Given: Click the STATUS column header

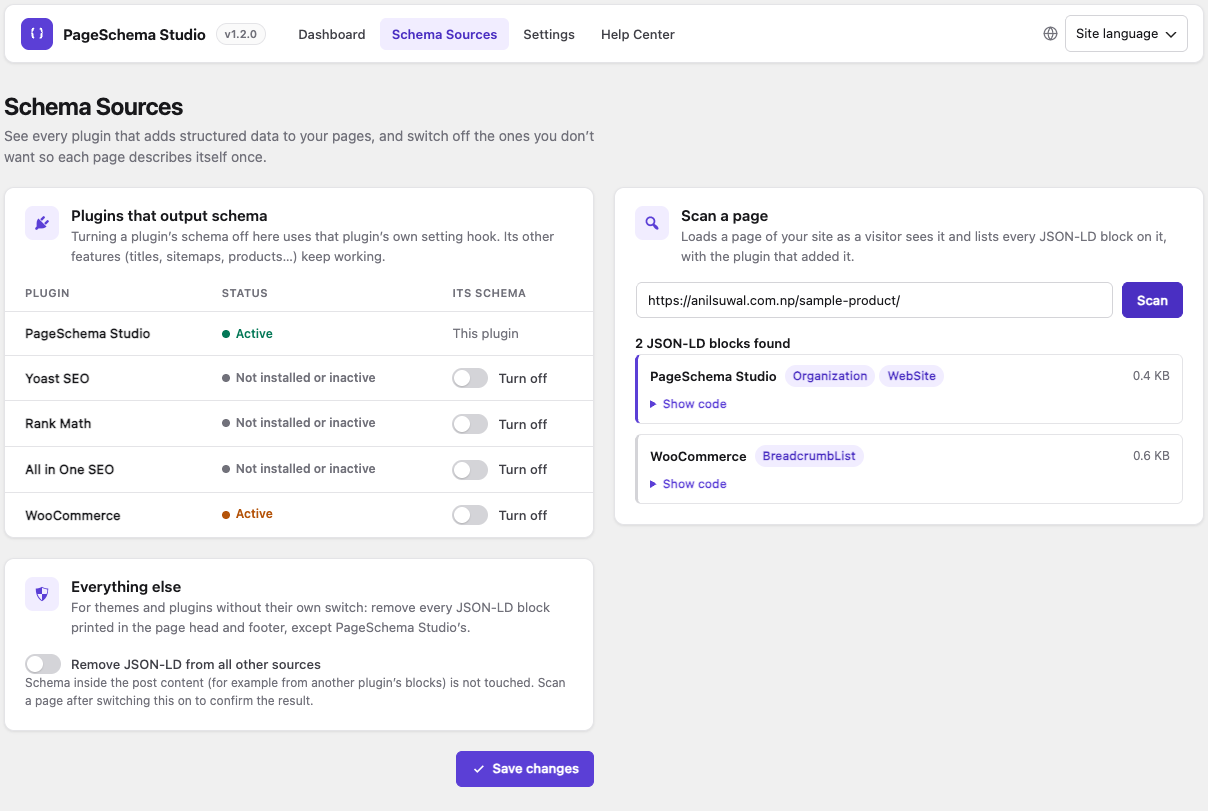Looking at the screenshot, I should tap(245, 293).
